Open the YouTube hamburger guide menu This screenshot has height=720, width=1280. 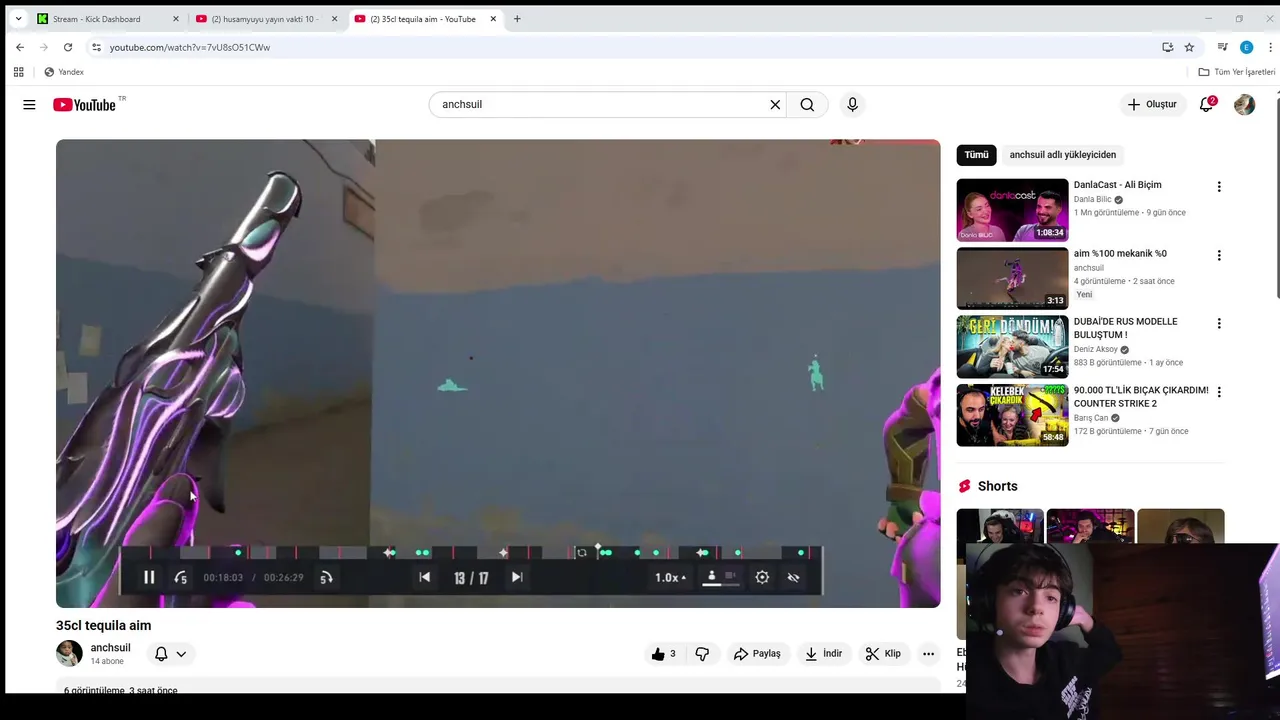[29, 104]
